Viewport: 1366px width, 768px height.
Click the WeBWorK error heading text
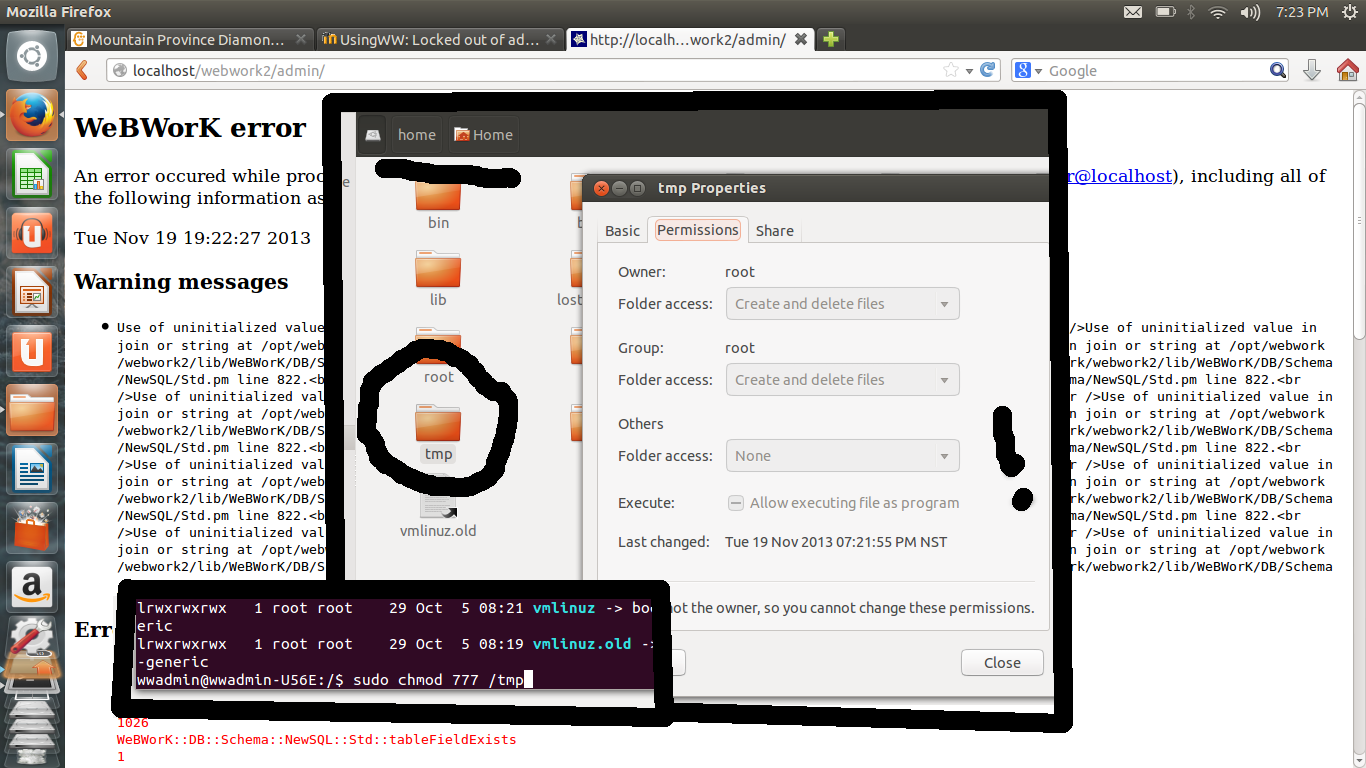(190, 128)
